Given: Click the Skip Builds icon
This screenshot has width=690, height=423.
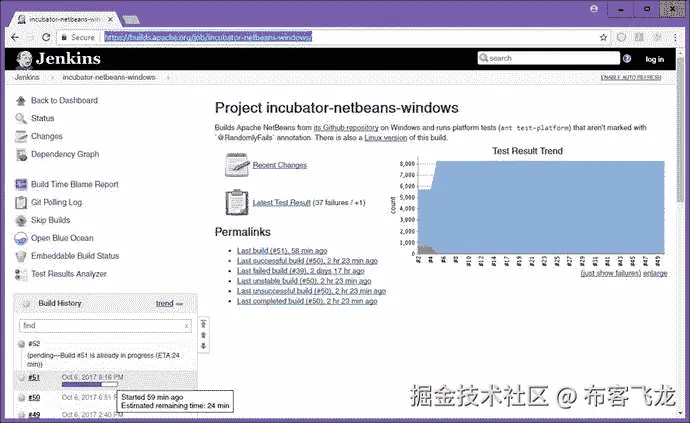Looking at the screenshot, I should [x=21, y=221].
